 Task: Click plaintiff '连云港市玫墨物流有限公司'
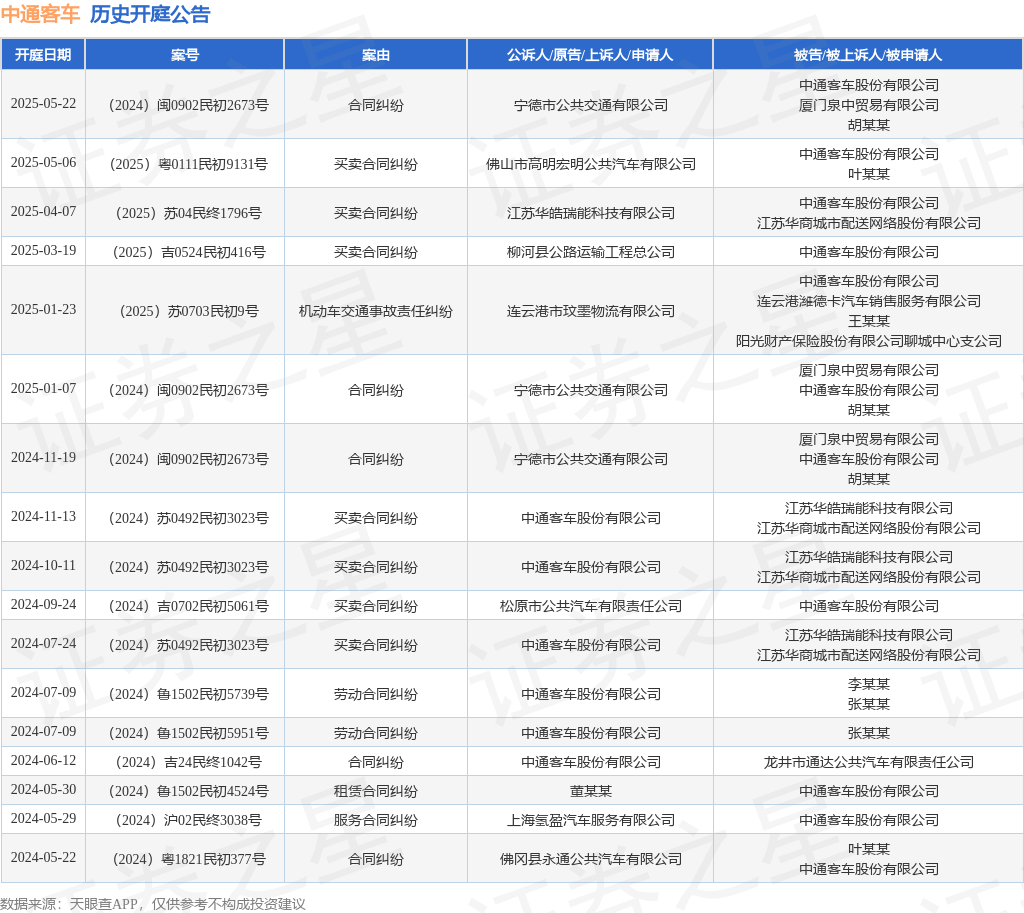(x=590, y=312)
